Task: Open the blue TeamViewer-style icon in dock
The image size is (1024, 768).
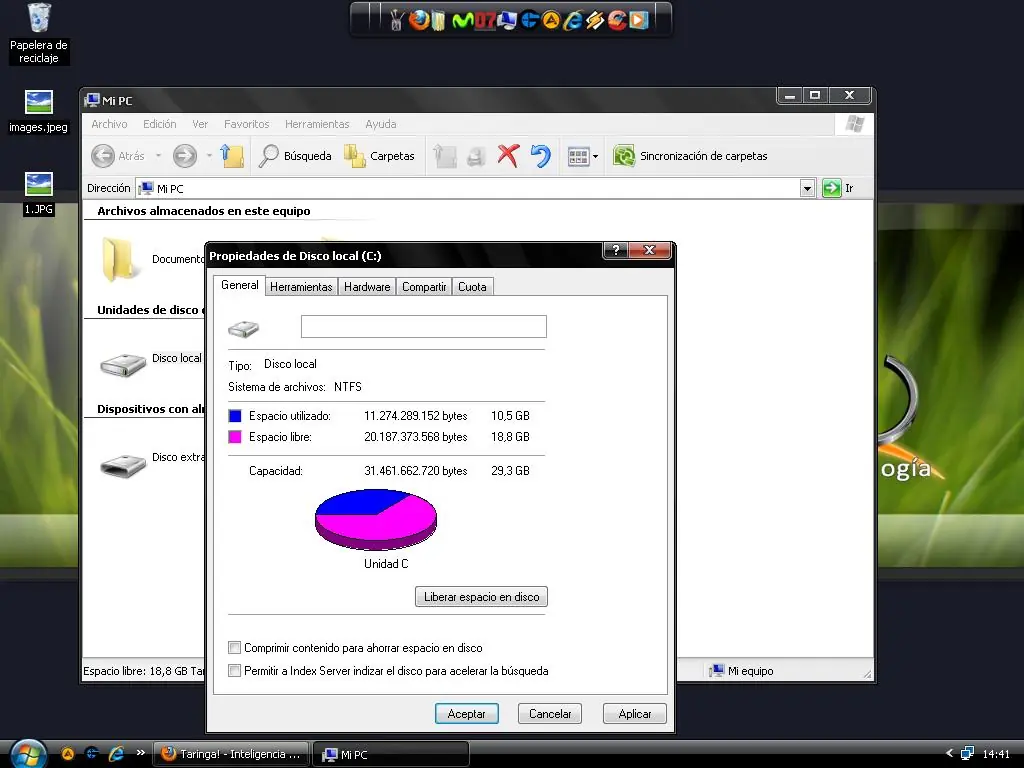Action: point(530,20)
